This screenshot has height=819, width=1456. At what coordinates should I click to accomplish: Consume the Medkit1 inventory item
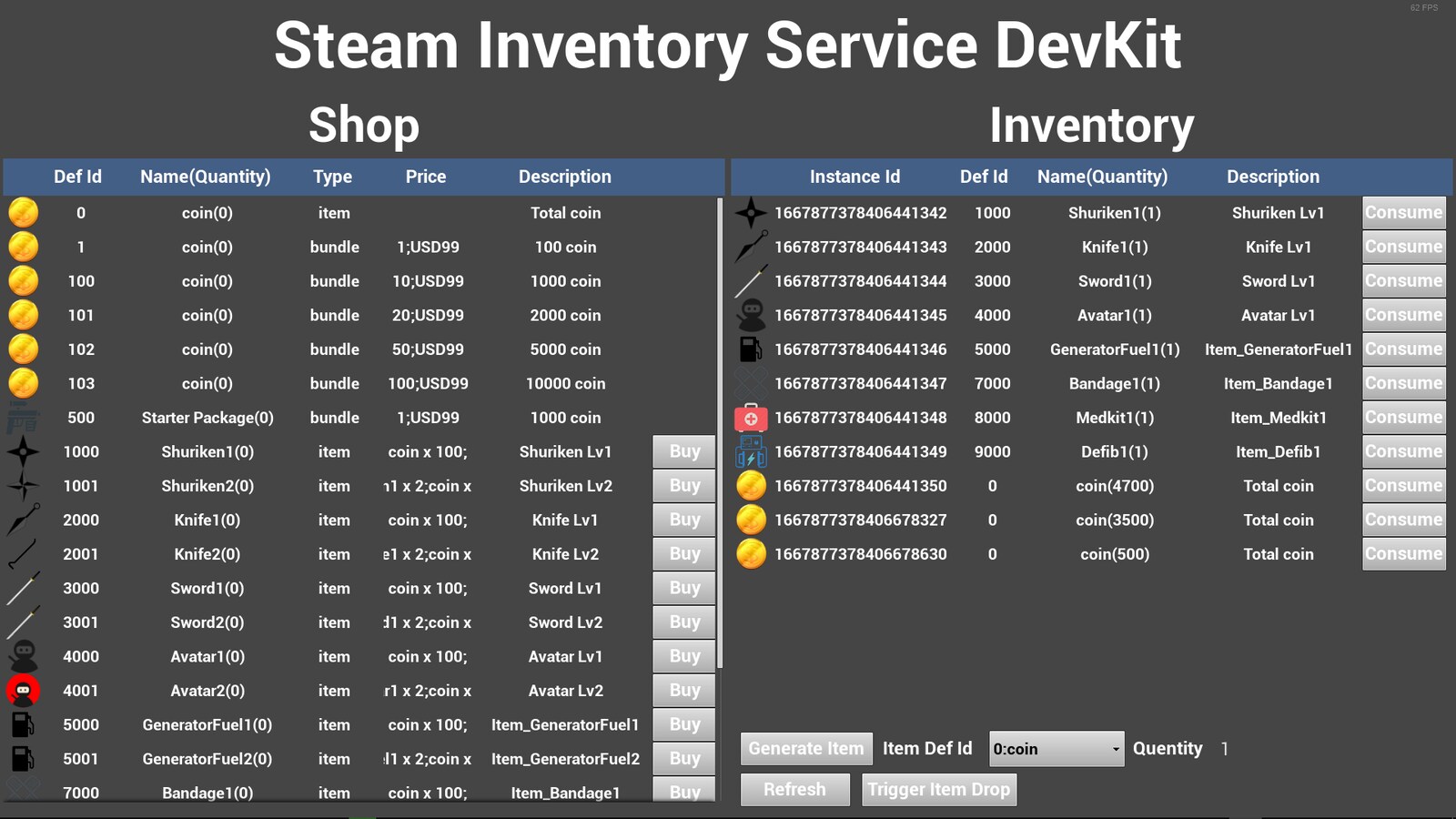point(1403,418)
